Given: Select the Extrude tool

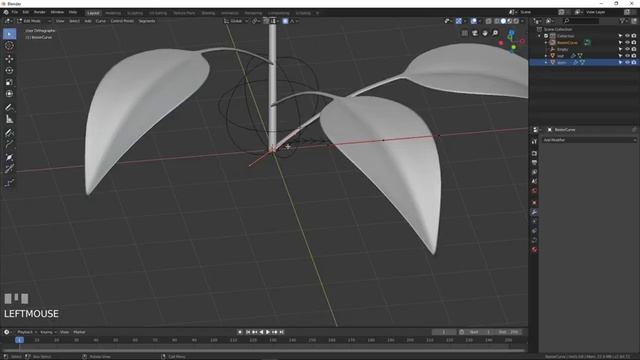Looking at the screenshot, I should point(9,144).
